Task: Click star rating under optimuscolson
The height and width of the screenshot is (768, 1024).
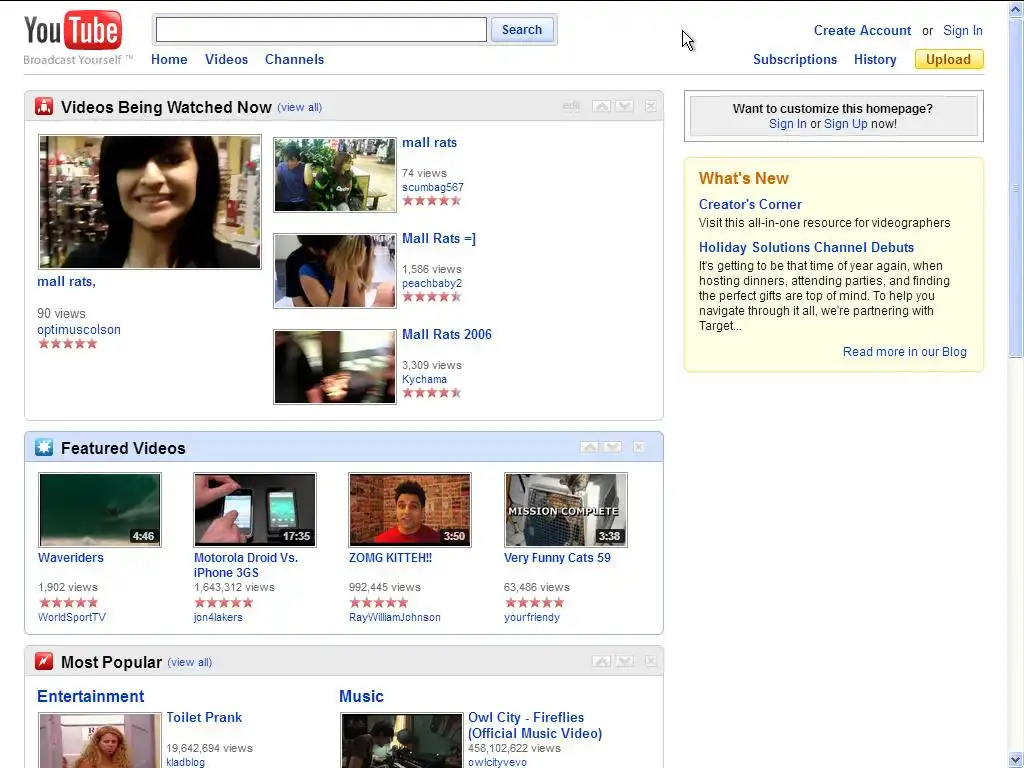Action: [67, 344]
